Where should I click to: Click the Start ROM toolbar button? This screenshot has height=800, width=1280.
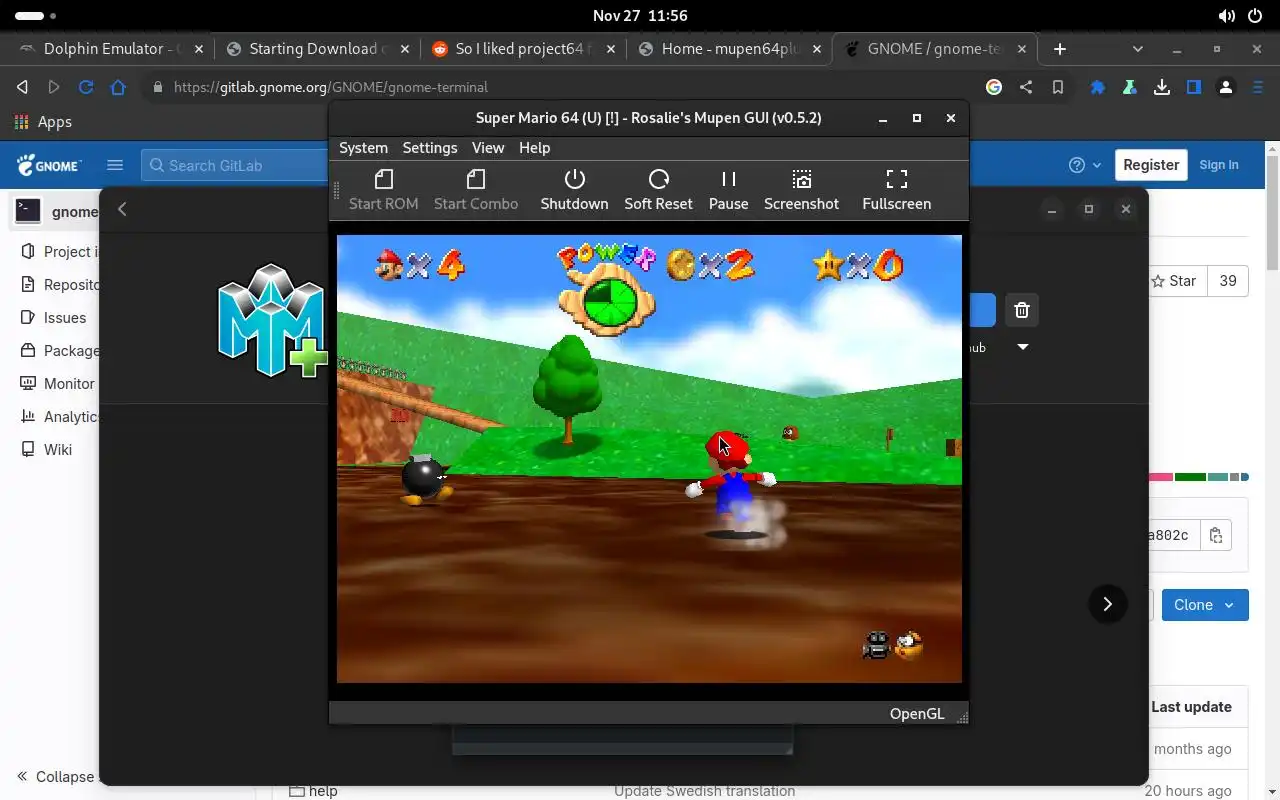pyautogui.click(x=383, y=190)
